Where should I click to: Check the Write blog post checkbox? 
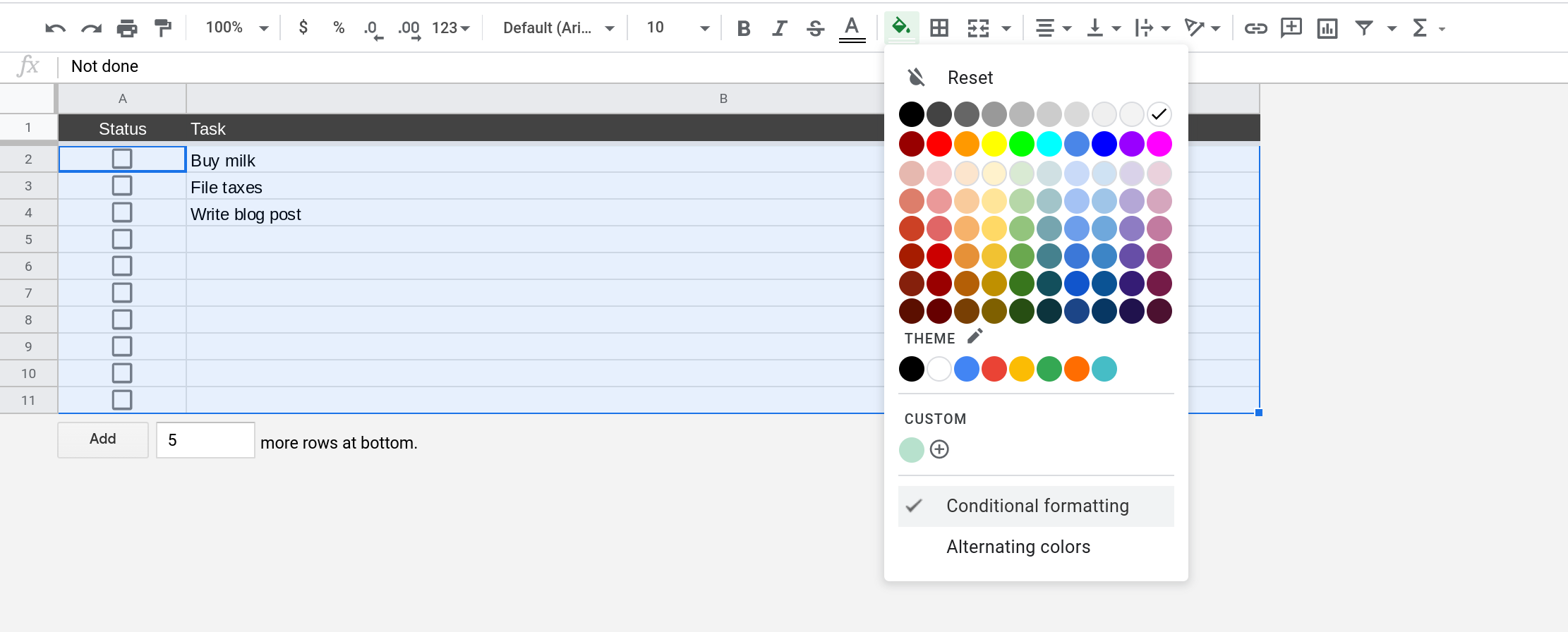122,212
